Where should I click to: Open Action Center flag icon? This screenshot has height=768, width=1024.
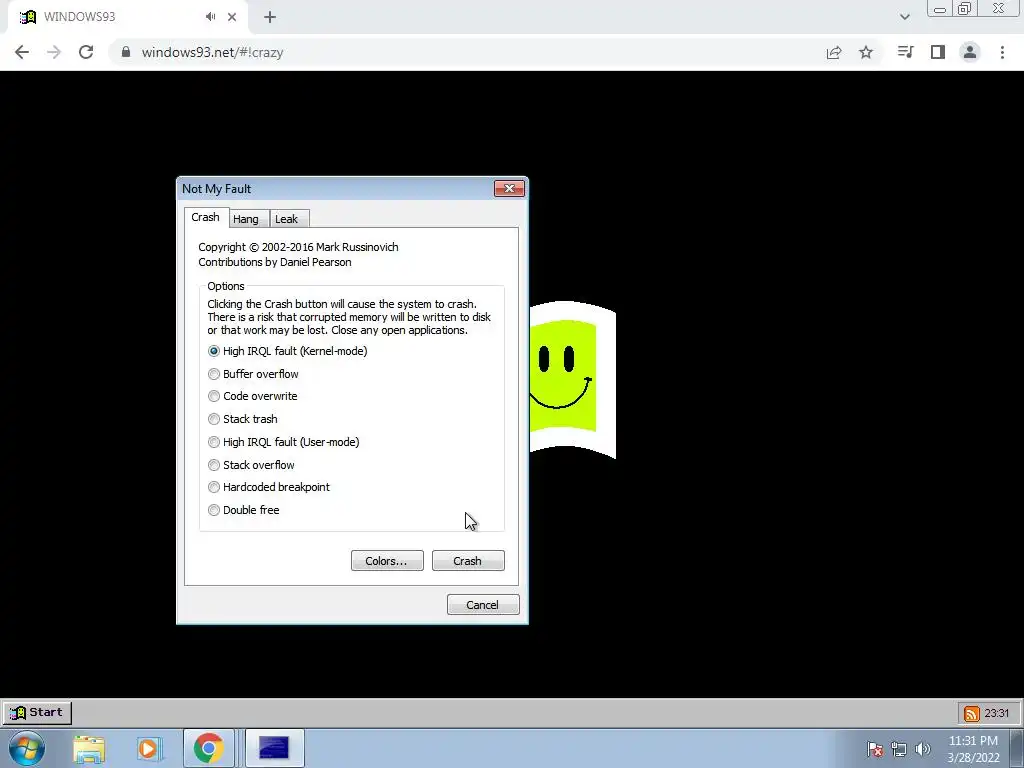(x=875, y=749)
